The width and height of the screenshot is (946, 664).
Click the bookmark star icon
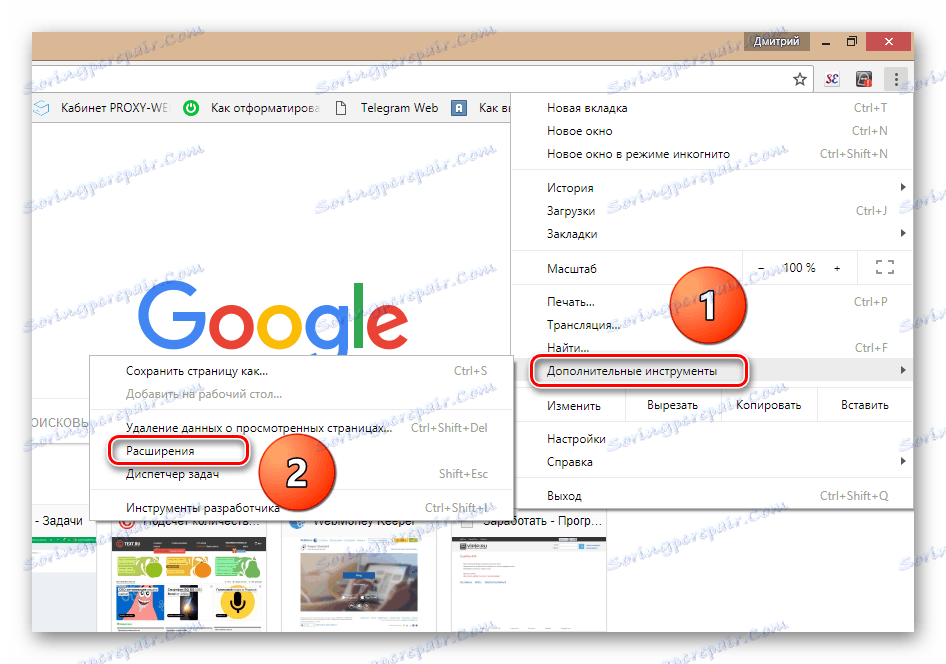point(799,79)
